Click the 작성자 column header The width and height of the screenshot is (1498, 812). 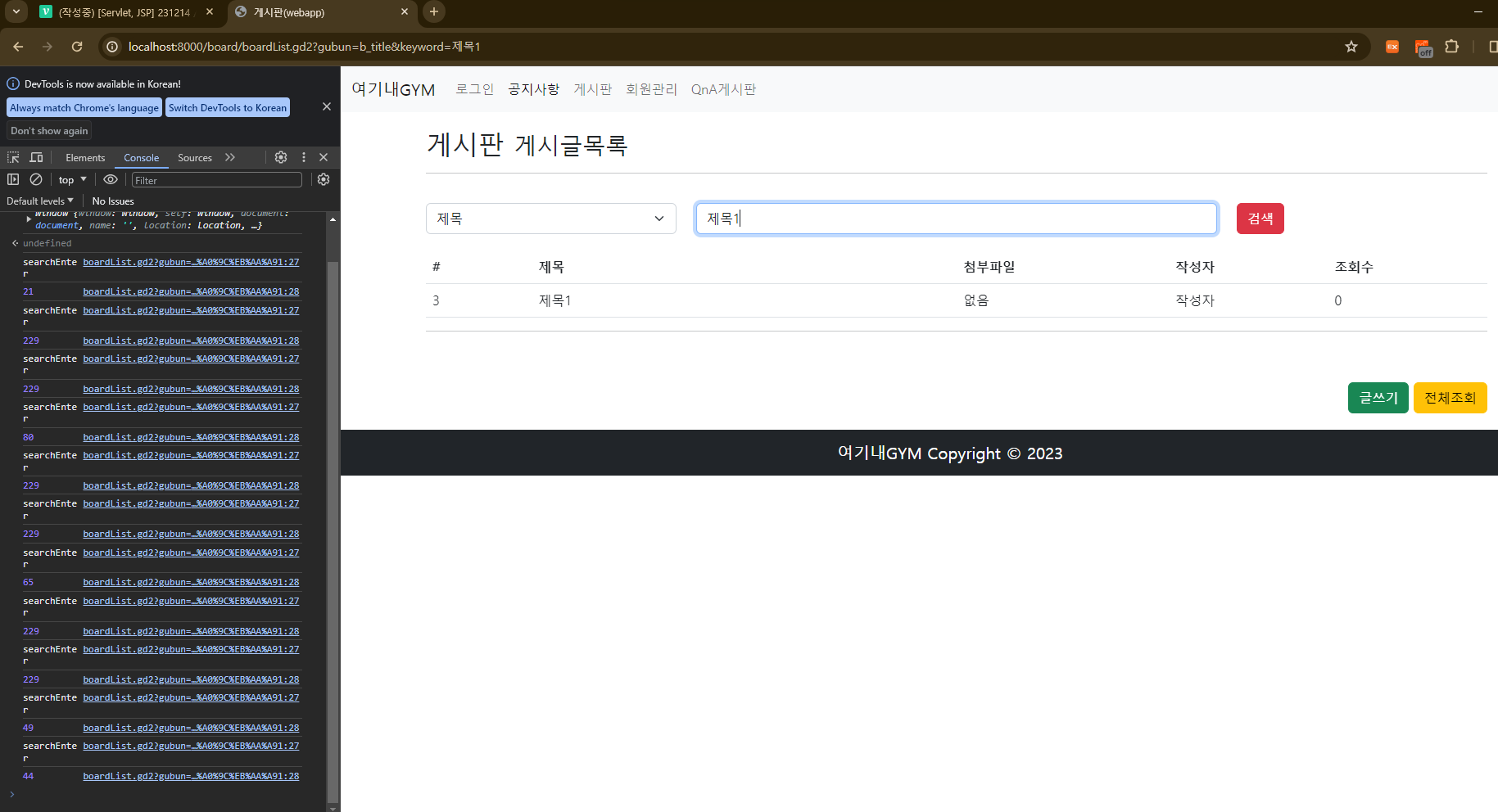(1196, 267)
